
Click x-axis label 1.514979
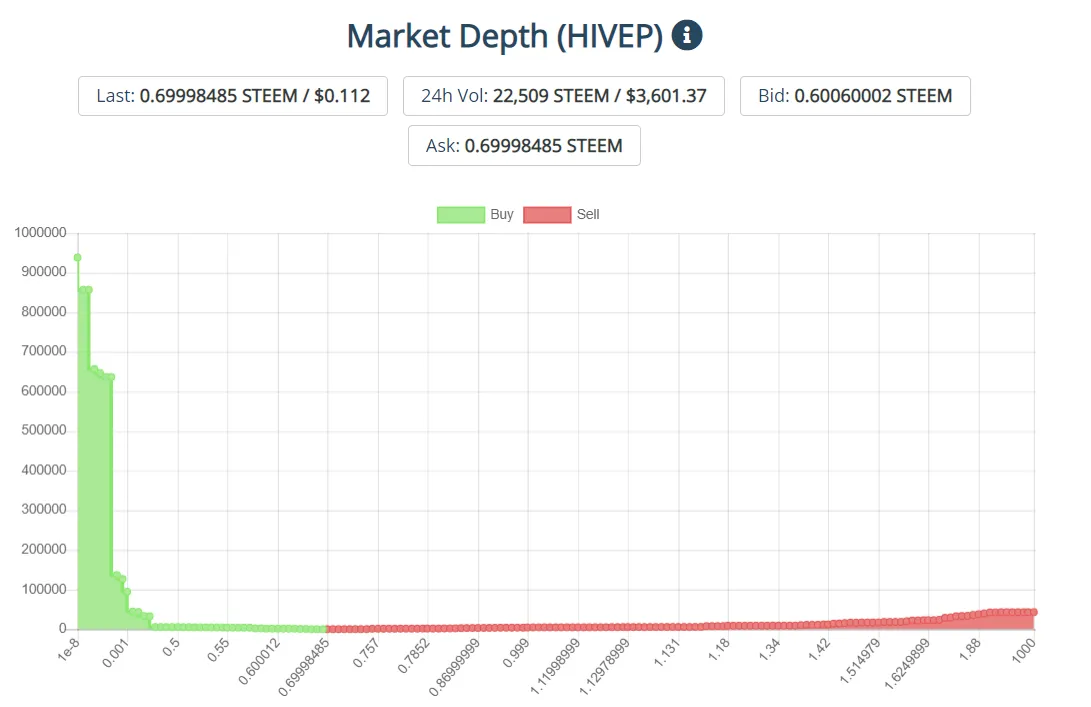(x=860, y=661)
